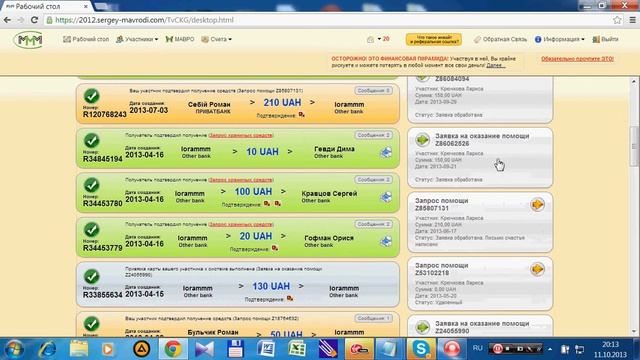The width and height of the screenshot is (640, 360).
Task: Open red link in order R34453780 header
Action: coord(240,180)
